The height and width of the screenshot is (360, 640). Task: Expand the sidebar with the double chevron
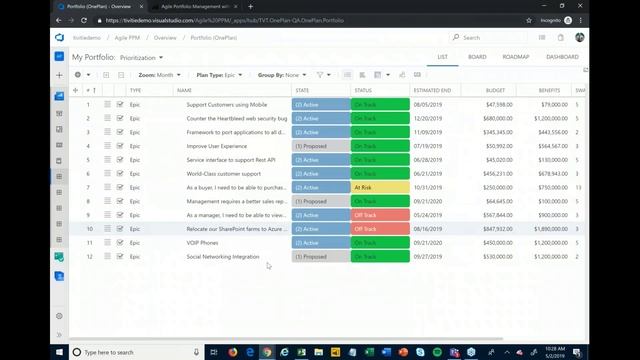click(x=59, y=335)
